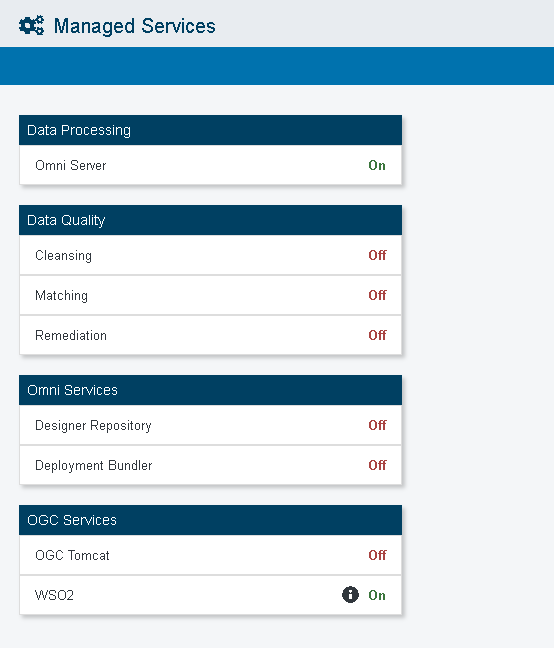554x648 pixels.
Task: Select the Data Quality section header
Action: [x=210, y=220]
